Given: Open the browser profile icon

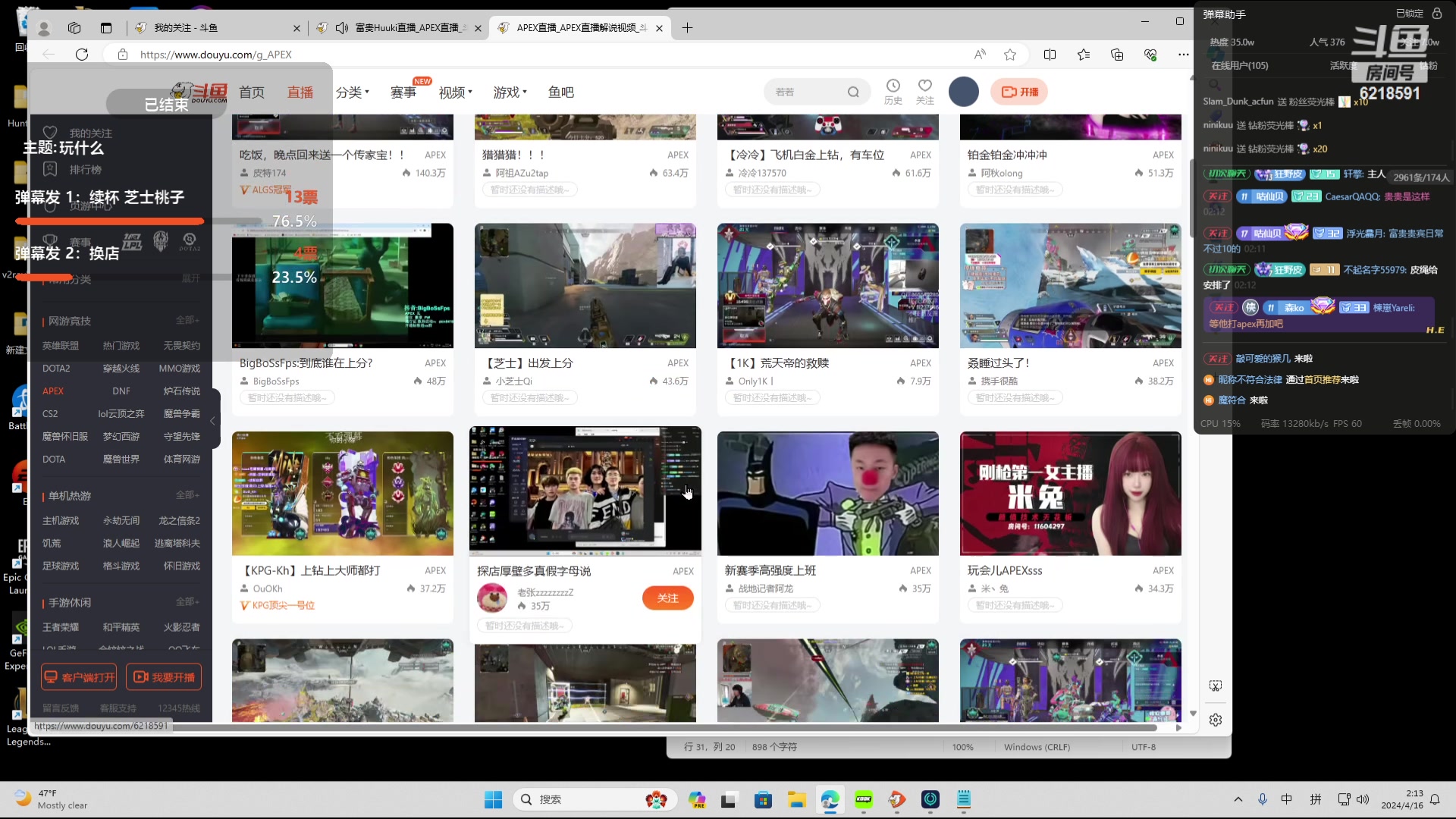Looking at the screenshot, I should [x=44, y=28].
